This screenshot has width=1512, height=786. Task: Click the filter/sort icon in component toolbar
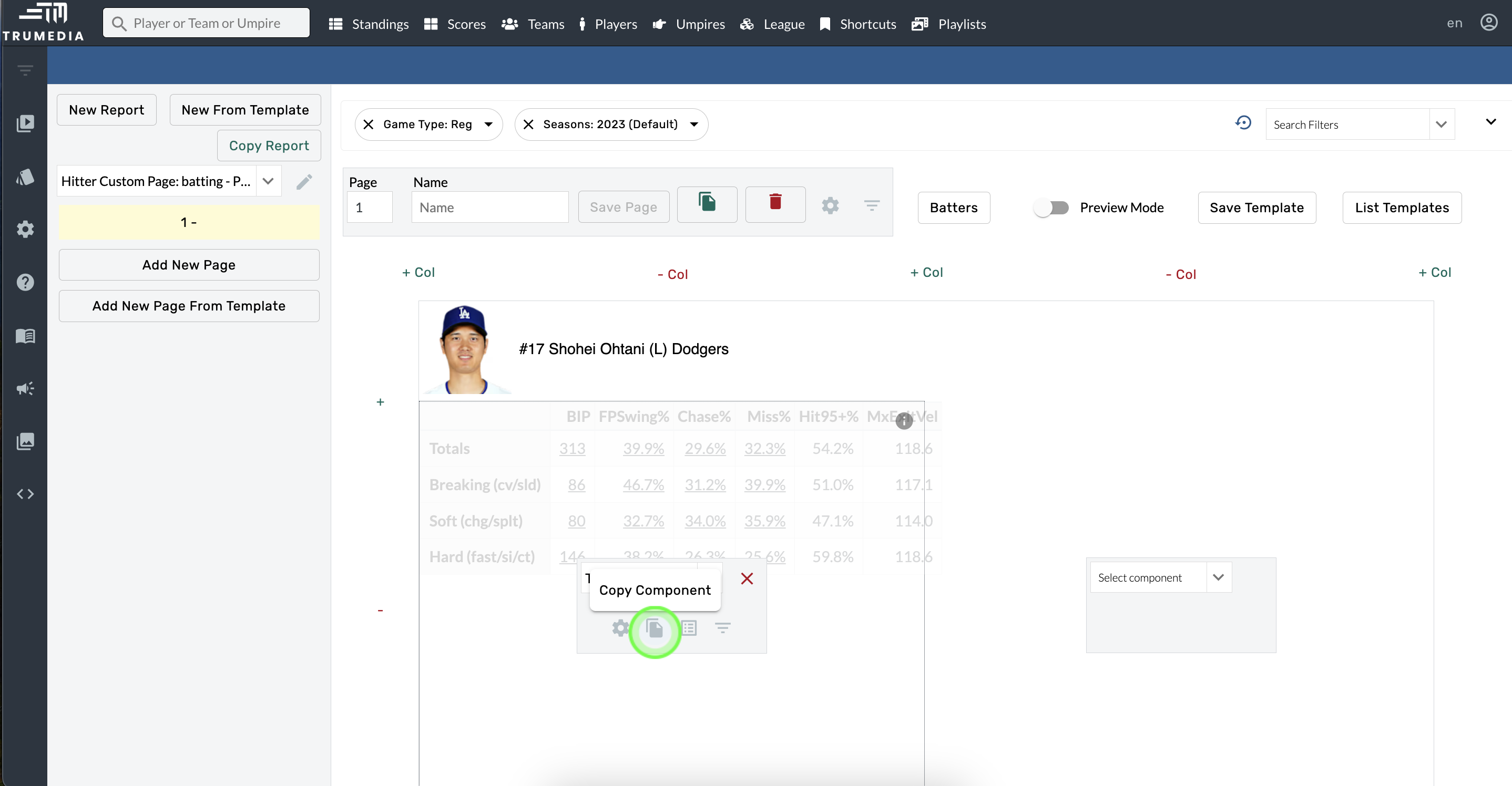(722, 628)
